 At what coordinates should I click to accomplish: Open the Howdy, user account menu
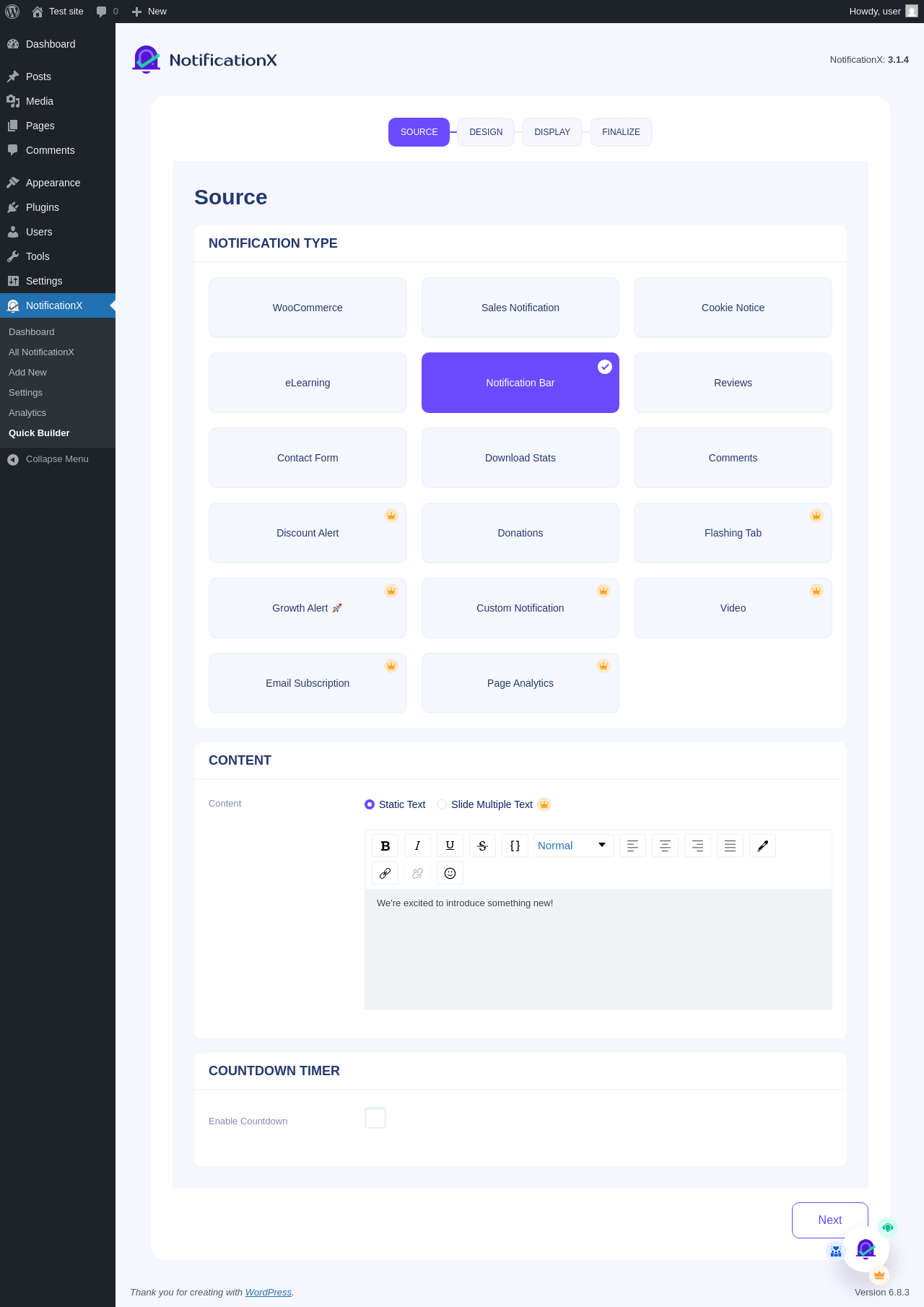tap(883, 12)
